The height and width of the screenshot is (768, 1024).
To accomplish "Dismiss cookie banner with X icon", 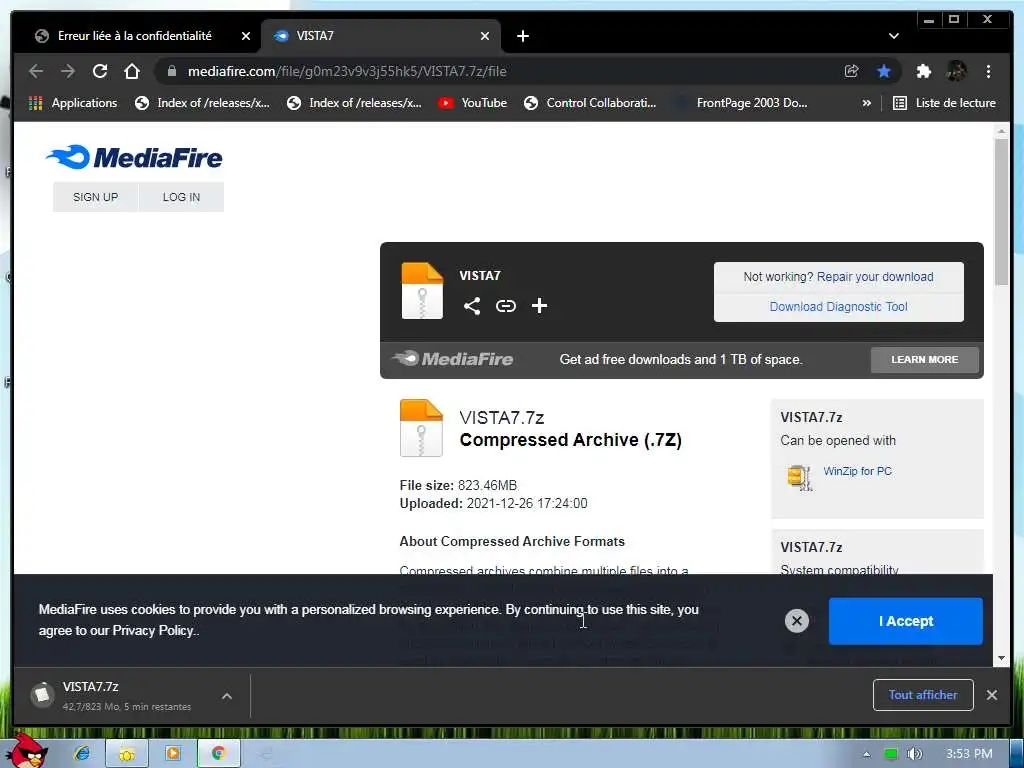I will click(x=796, y=621).
